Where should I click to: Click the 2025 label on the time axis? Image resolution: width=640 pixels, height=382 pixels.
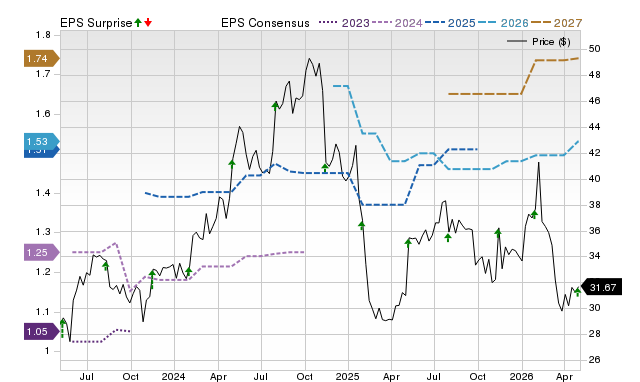(347, 376)
